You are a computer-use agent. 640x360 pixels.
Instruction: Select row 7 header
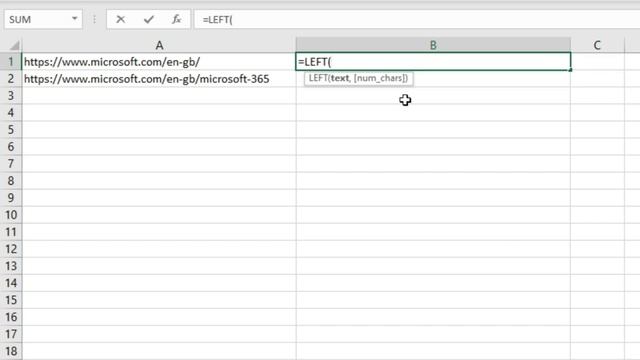coord(11,164)
